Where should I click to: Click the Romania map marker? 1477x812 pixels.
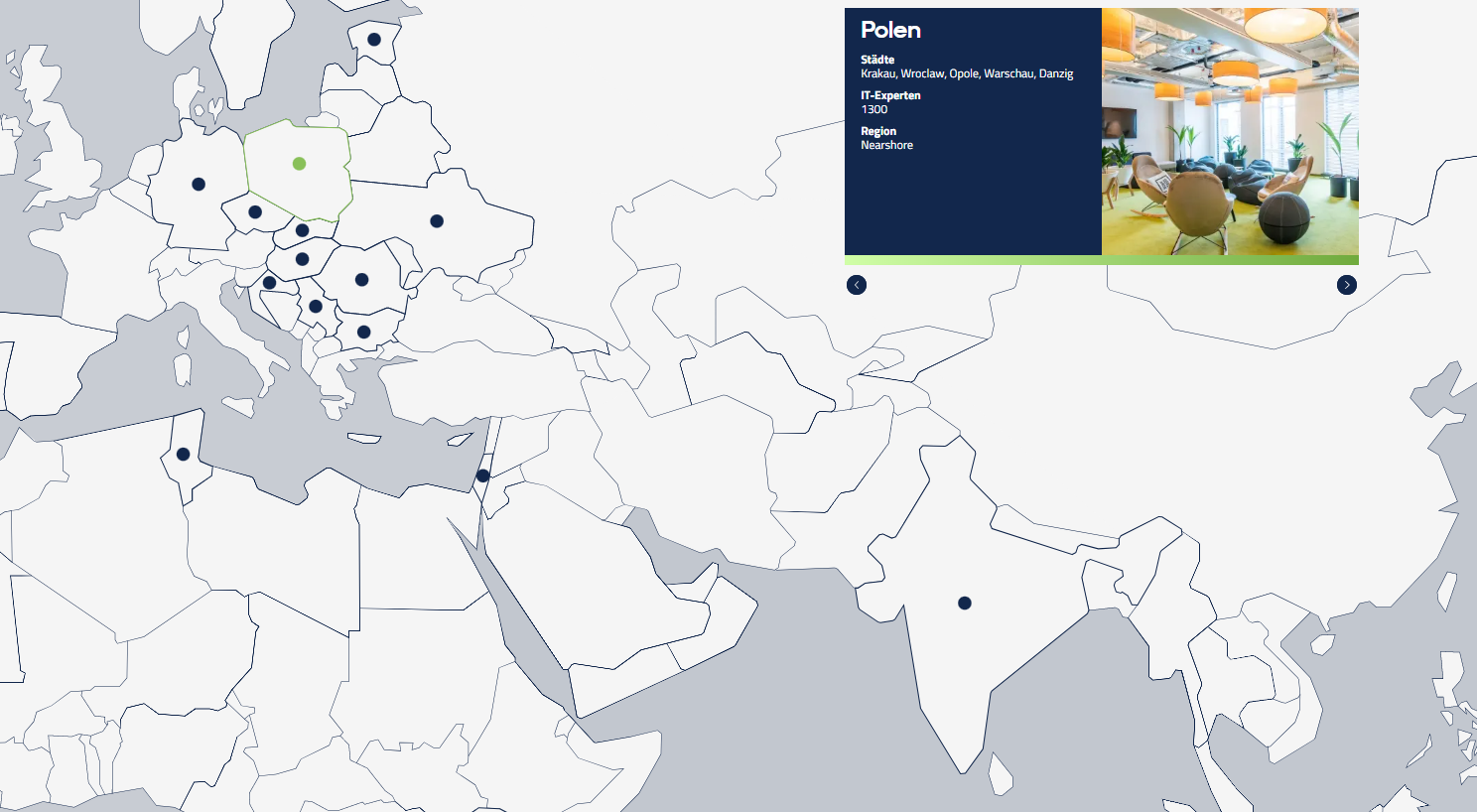tap(361, 280)
